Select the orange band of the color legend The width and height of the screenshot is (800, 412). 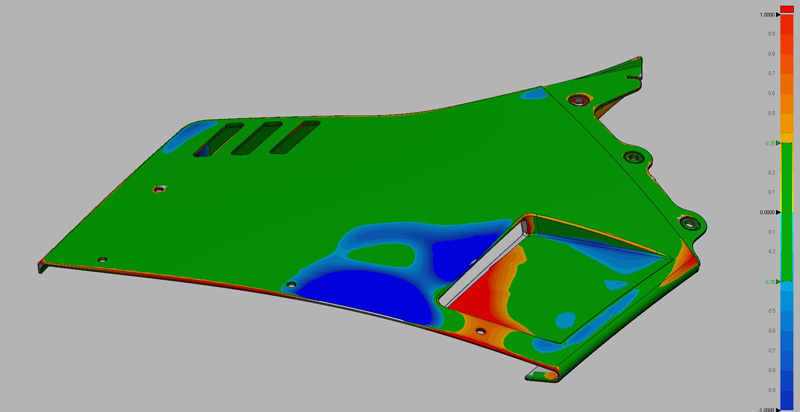coord(786,100)
